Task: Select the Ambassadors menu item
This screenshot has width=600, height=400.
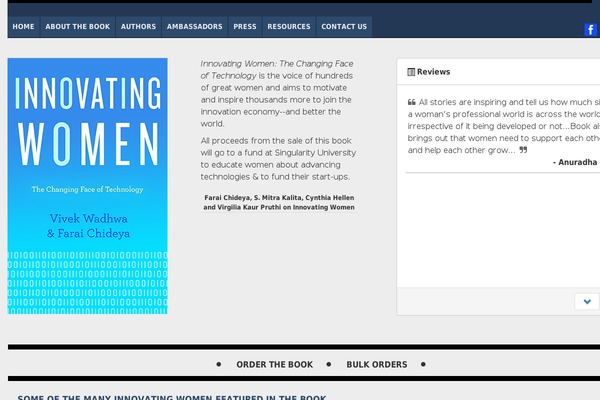Action: [194, 27]
